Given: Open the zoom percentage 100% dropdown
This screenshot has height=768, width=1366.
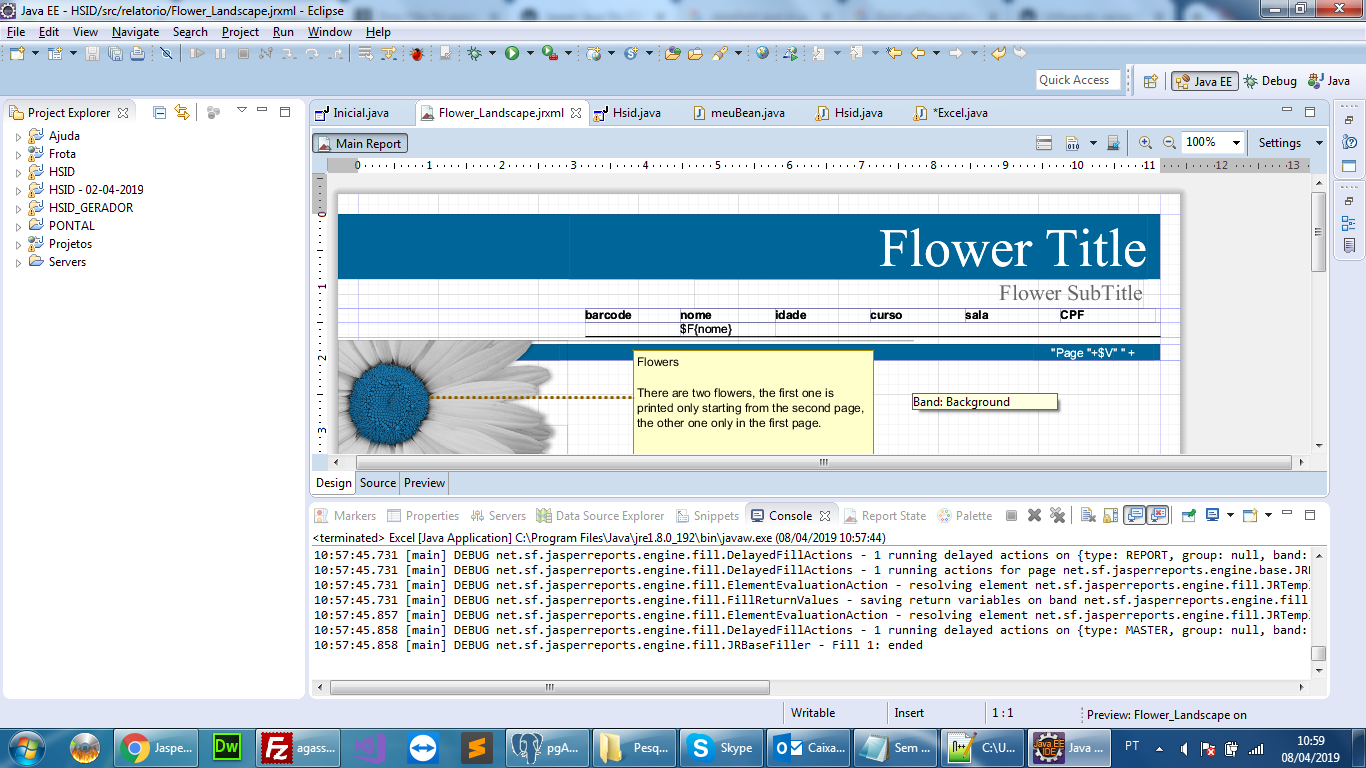Looking at the screenshot, I should click(1236, 143).
